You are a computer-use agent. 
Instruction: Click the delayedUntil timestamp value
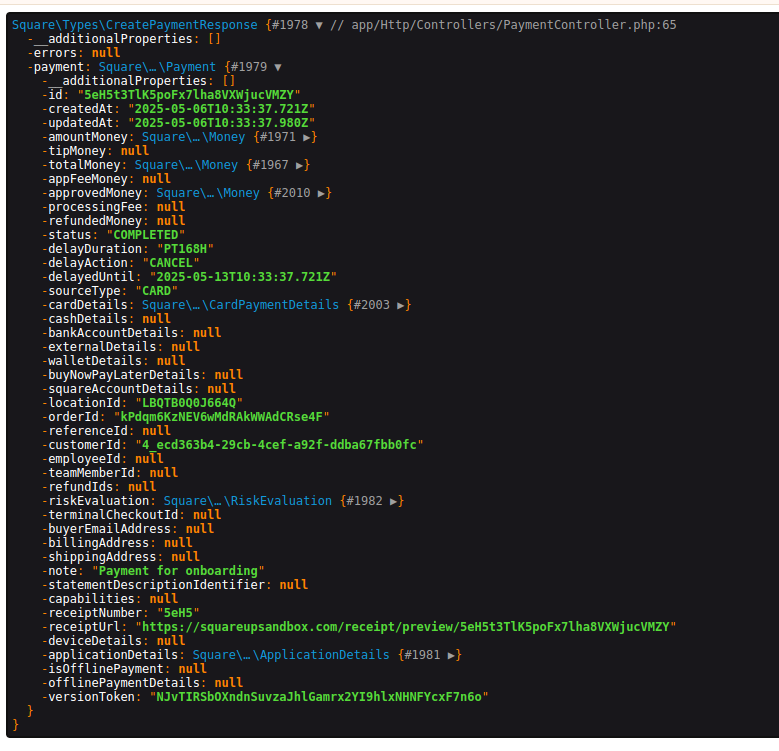(x=243, y=277)
